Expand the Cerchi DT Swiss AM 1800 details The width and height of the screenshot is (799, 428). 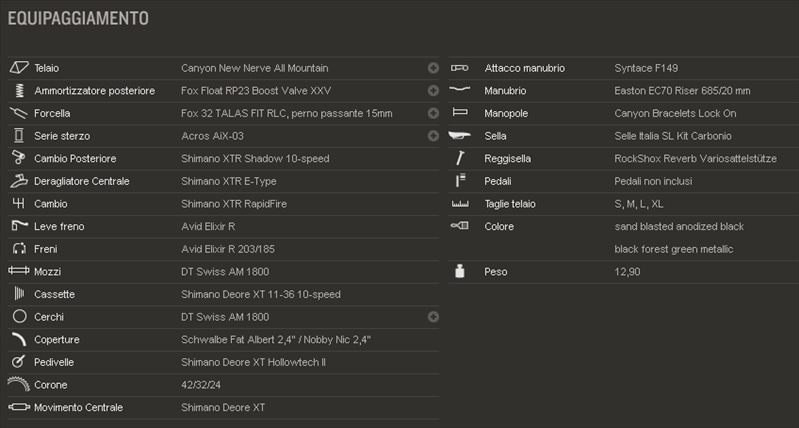point(433,317)
